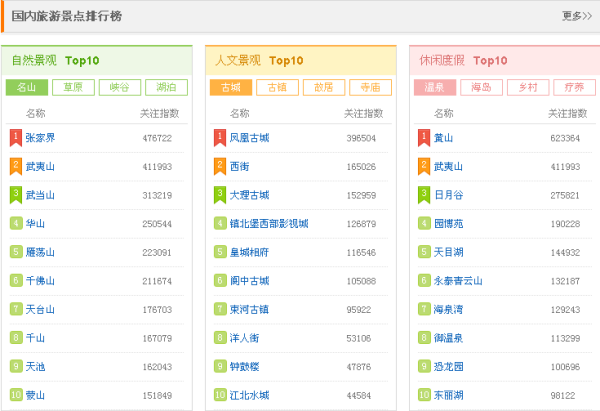Image resolution: width=600 pixels, height=411 pixels.
Task: Click the red rank 1 ribbon beside 凤凰古城
Action: pyautogui.click(x=220, y=138)
